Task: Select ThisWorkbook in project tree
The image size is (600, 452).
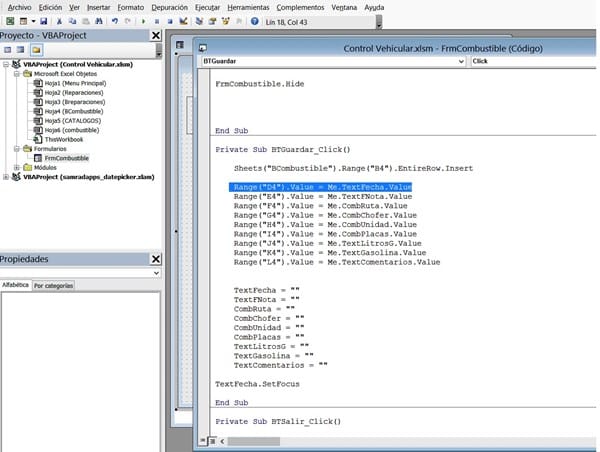Action: tap(65, 139)
